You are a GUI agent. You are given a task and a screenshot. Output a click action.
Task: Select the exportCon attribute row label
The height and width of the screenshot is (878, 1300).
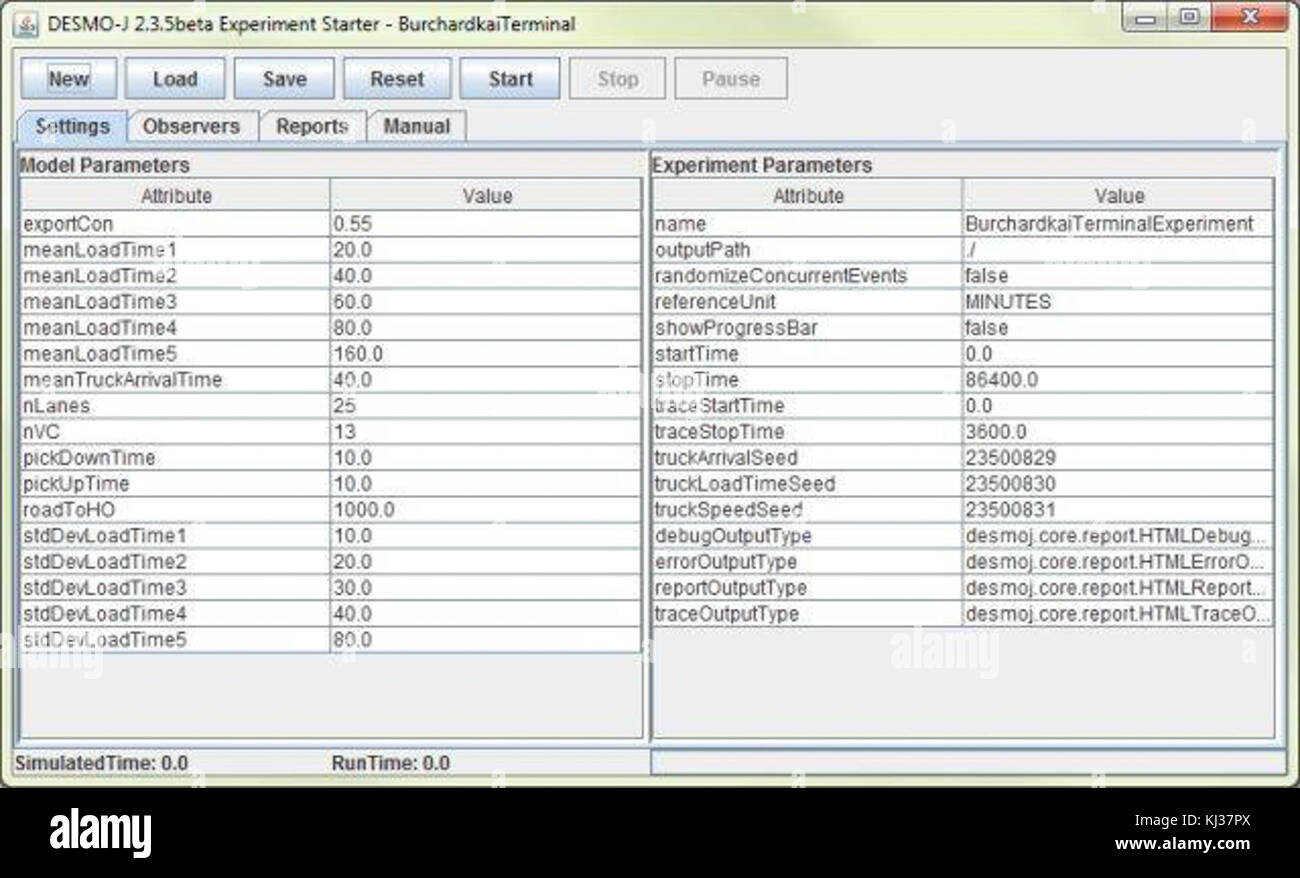pos(68,224)
